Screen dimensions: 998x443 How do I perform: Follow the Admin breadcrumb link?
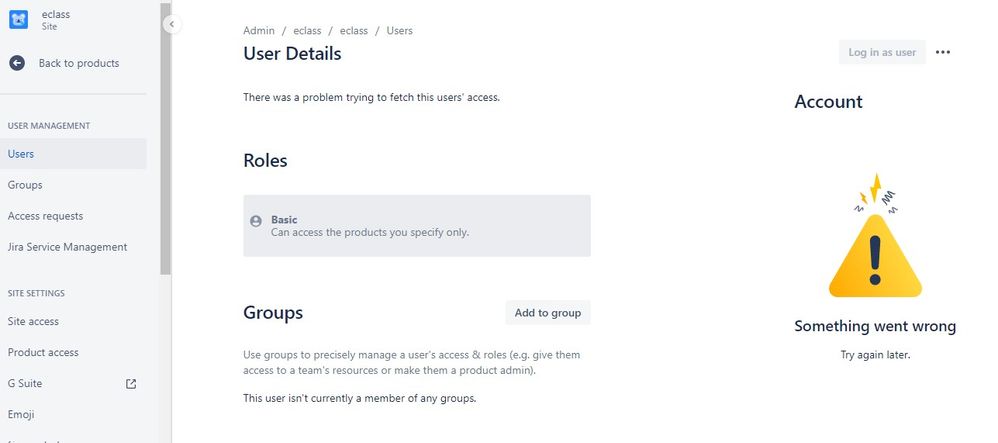tap(259, 31)
